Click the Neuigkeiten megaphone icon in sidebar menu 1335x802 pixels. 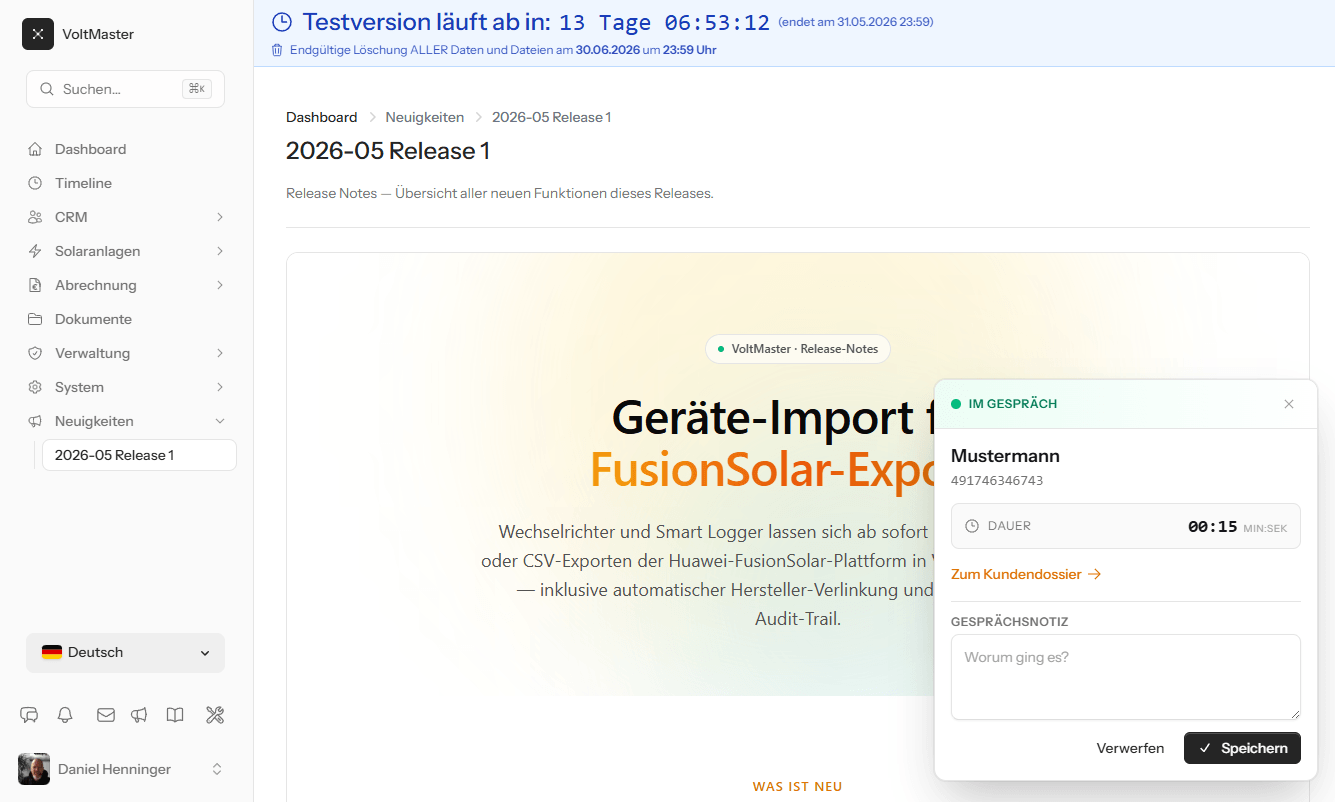pos(35,421)
